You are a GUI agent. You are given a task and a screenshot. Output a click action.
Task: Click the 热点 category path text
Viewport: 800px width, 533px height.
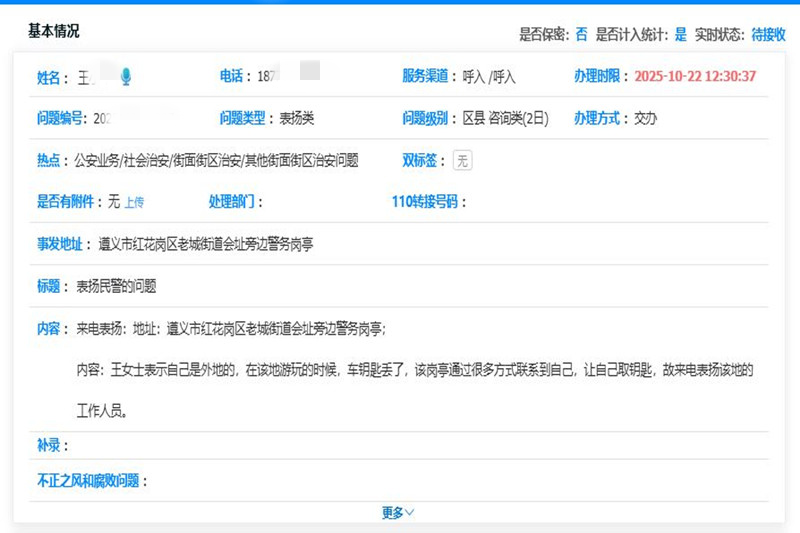tap(216, 161)
